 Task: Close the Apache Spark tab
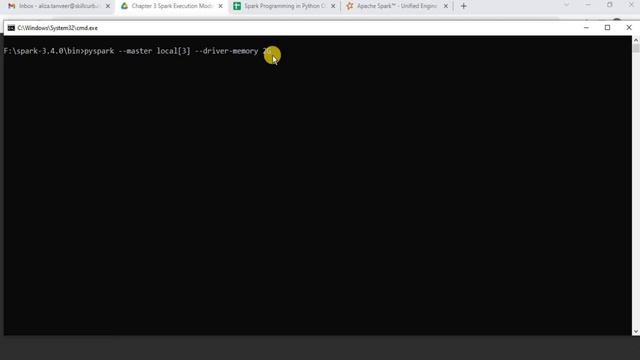coord(446,6)
